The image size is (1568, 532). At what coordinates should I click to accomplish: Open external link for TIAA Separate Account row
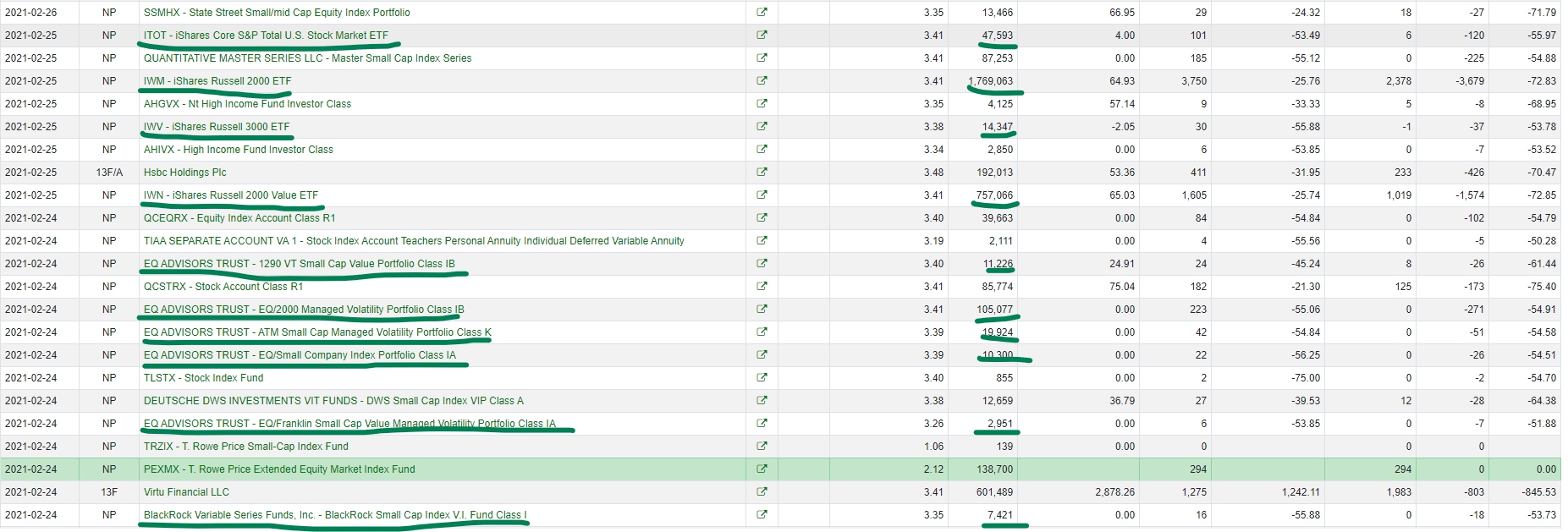click(x=762, y=241)
